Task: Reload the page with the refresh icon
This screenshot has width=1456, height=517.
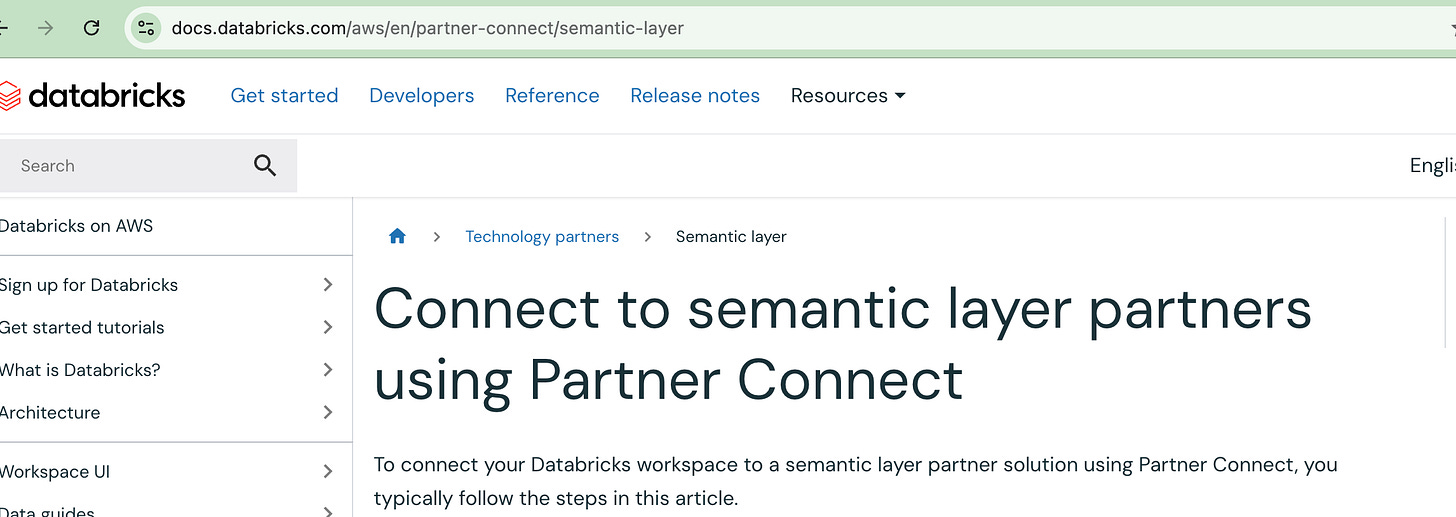Action: [91, 28]
